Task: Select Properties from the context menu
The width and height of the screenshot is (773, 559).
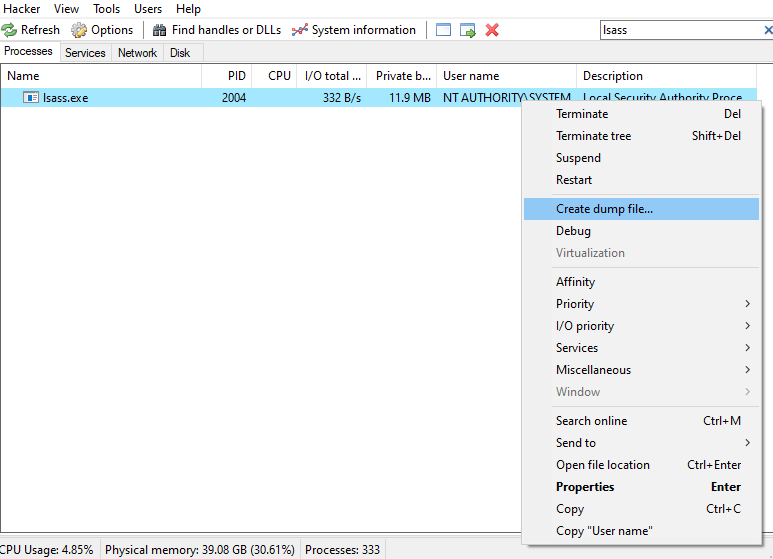Action: pyautogui.click(x=585, y=487)
